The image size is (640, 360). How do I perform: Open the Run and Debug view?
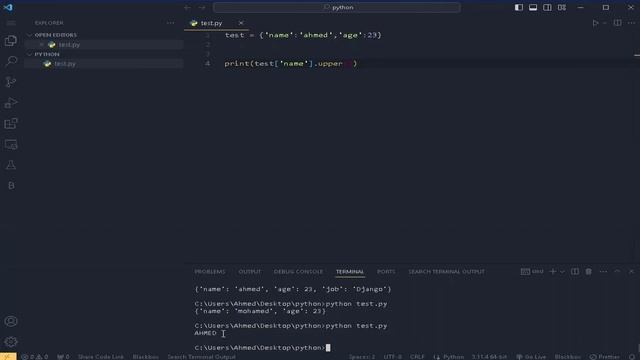(11, 103)
